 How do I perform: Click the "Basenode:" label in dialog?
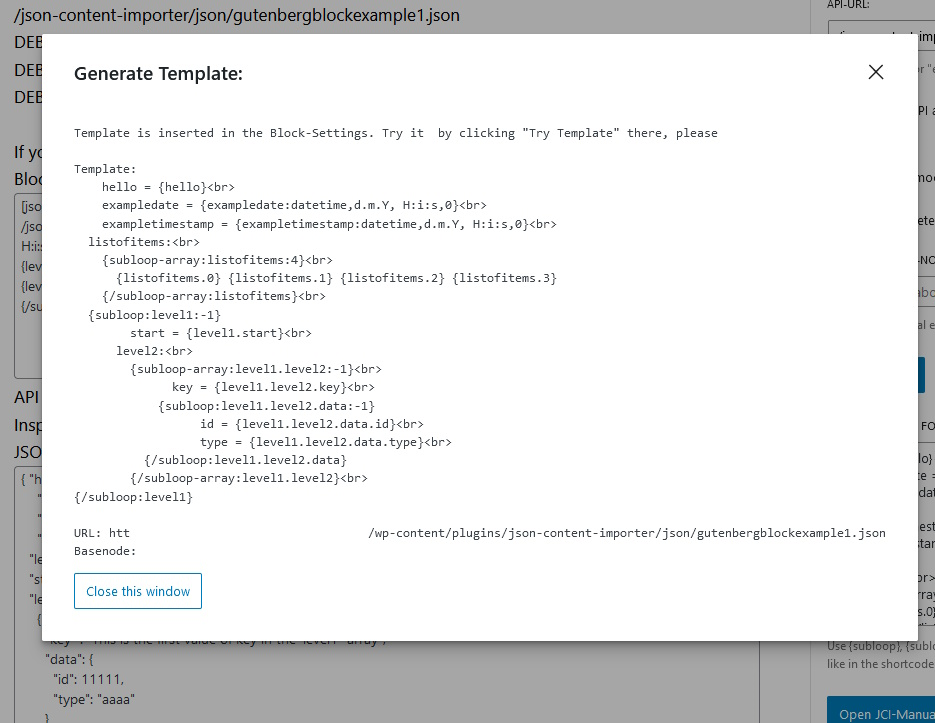[x=105, y=551]
